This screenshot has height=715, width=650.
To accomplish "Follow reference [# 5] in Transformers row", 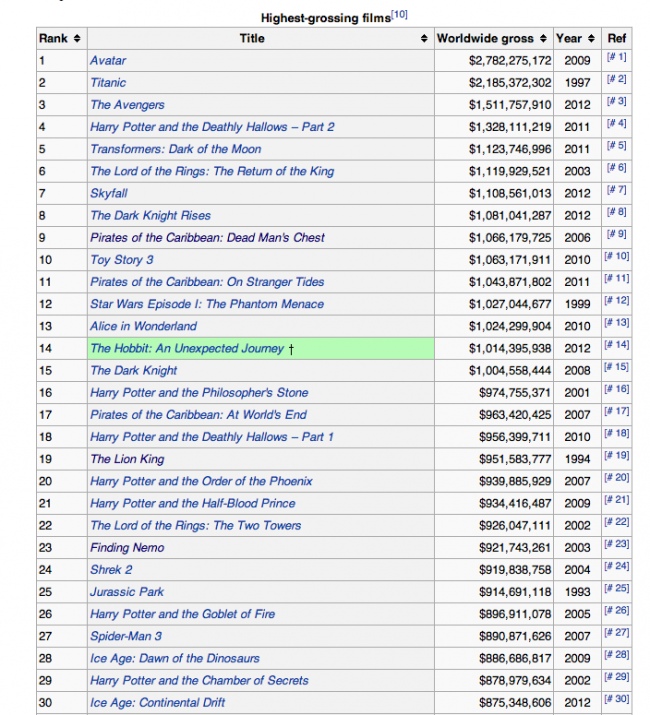I will coord(617,145).
